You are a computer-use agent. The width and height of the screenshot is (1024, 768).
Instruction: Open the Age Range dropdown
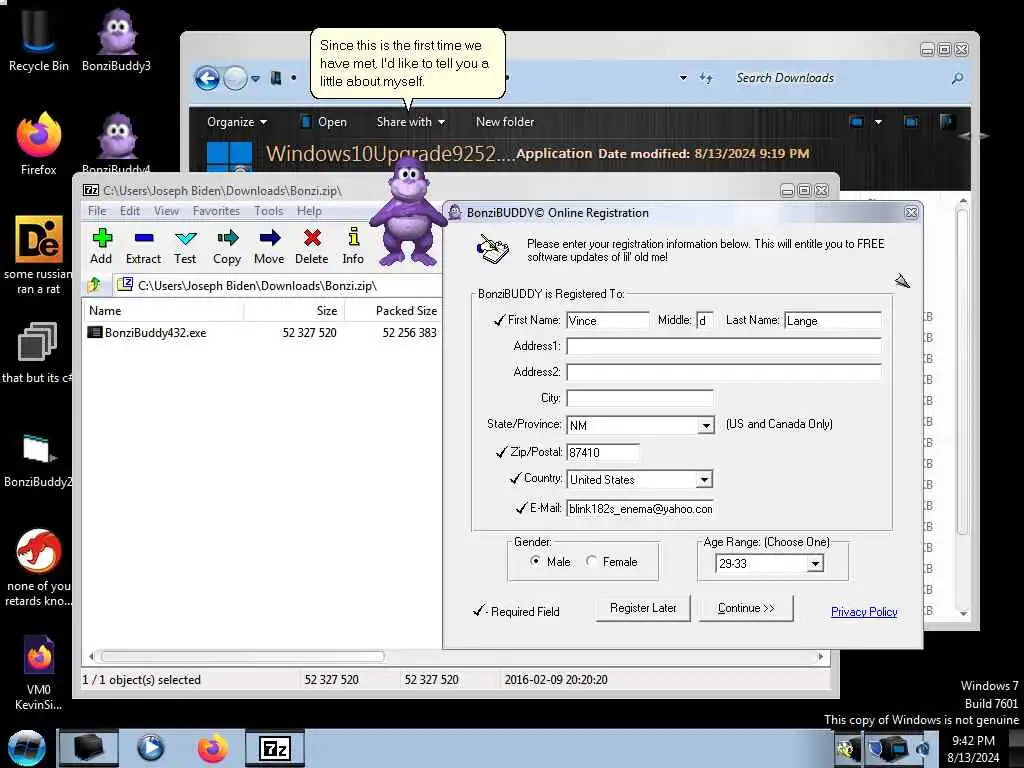tap(815, 564)
